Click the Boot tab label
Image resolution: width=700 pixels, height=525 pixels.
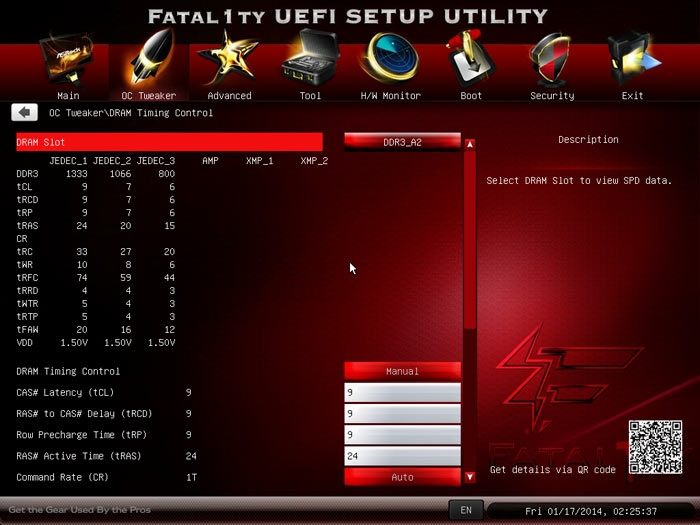471,96
